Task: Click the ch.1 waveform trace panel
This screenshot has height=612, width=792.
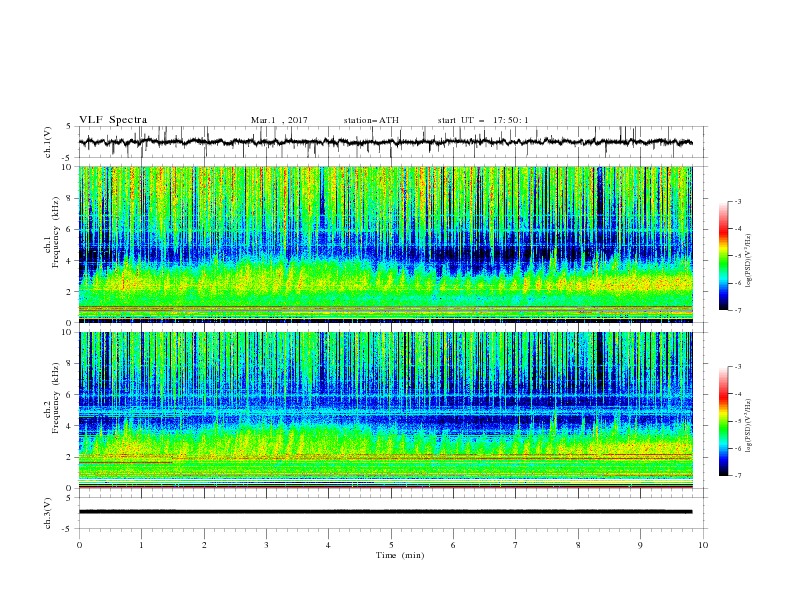Action: point(392,142)
